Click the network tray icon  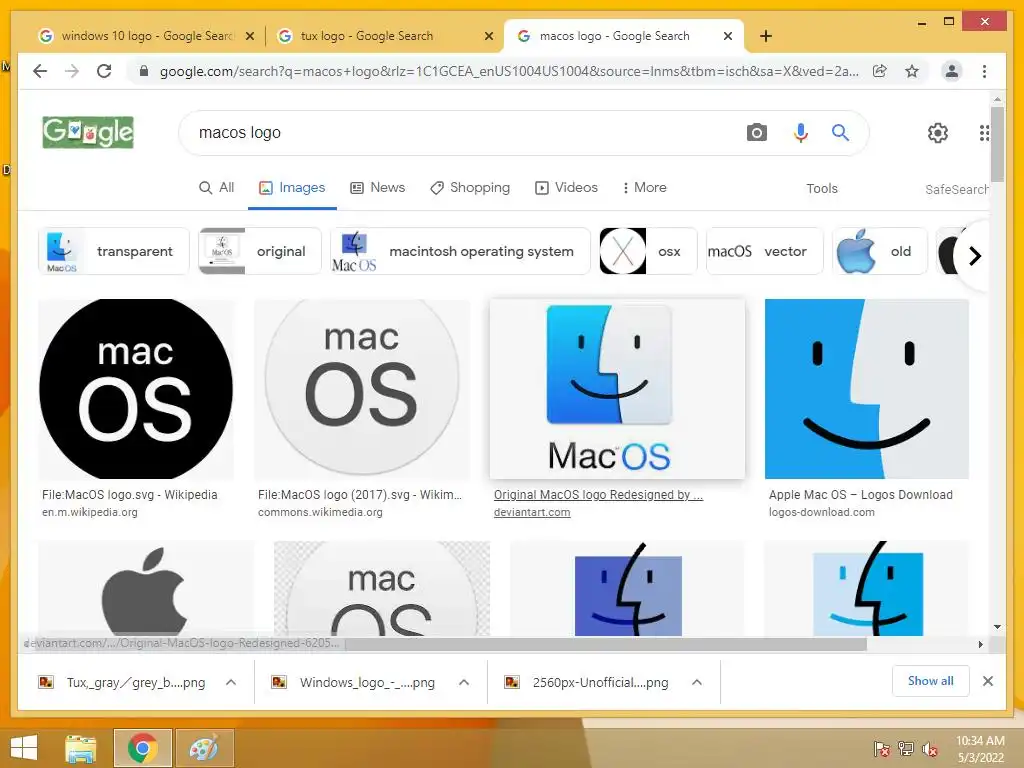tap(905, 748)
